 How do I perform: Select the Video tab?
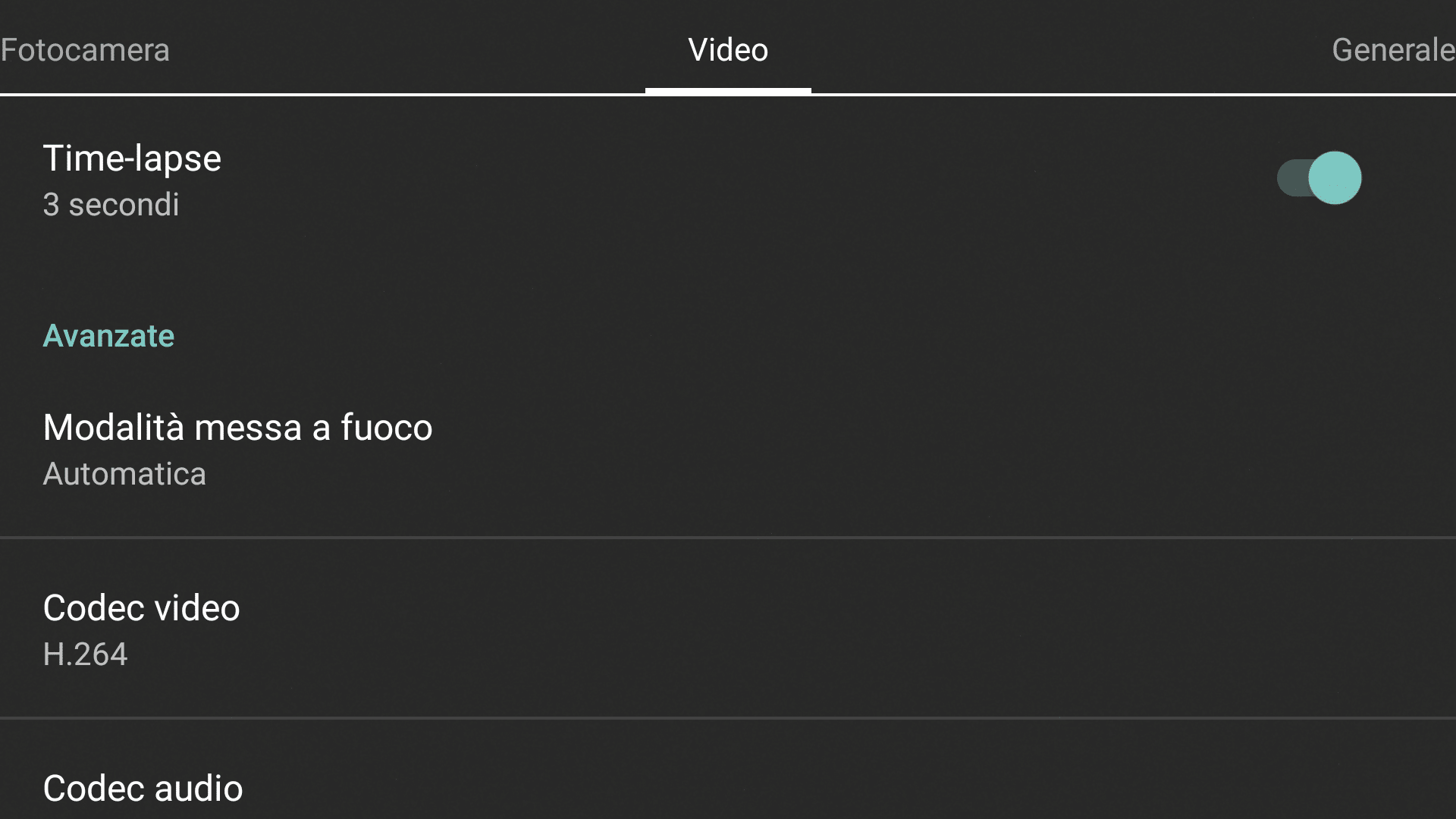click(728, 50)
